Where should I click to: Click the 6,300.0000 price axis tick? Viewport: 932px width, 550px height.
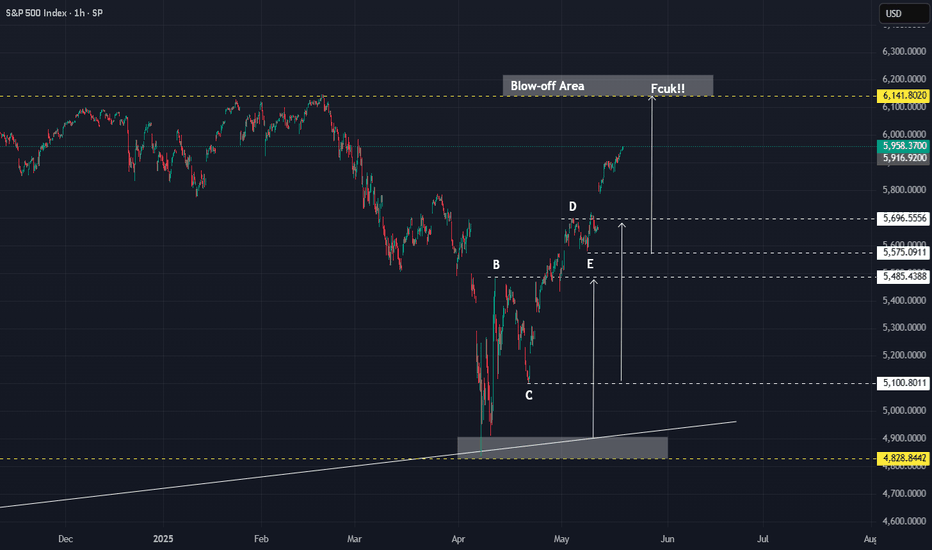click(x=904, y=52)
